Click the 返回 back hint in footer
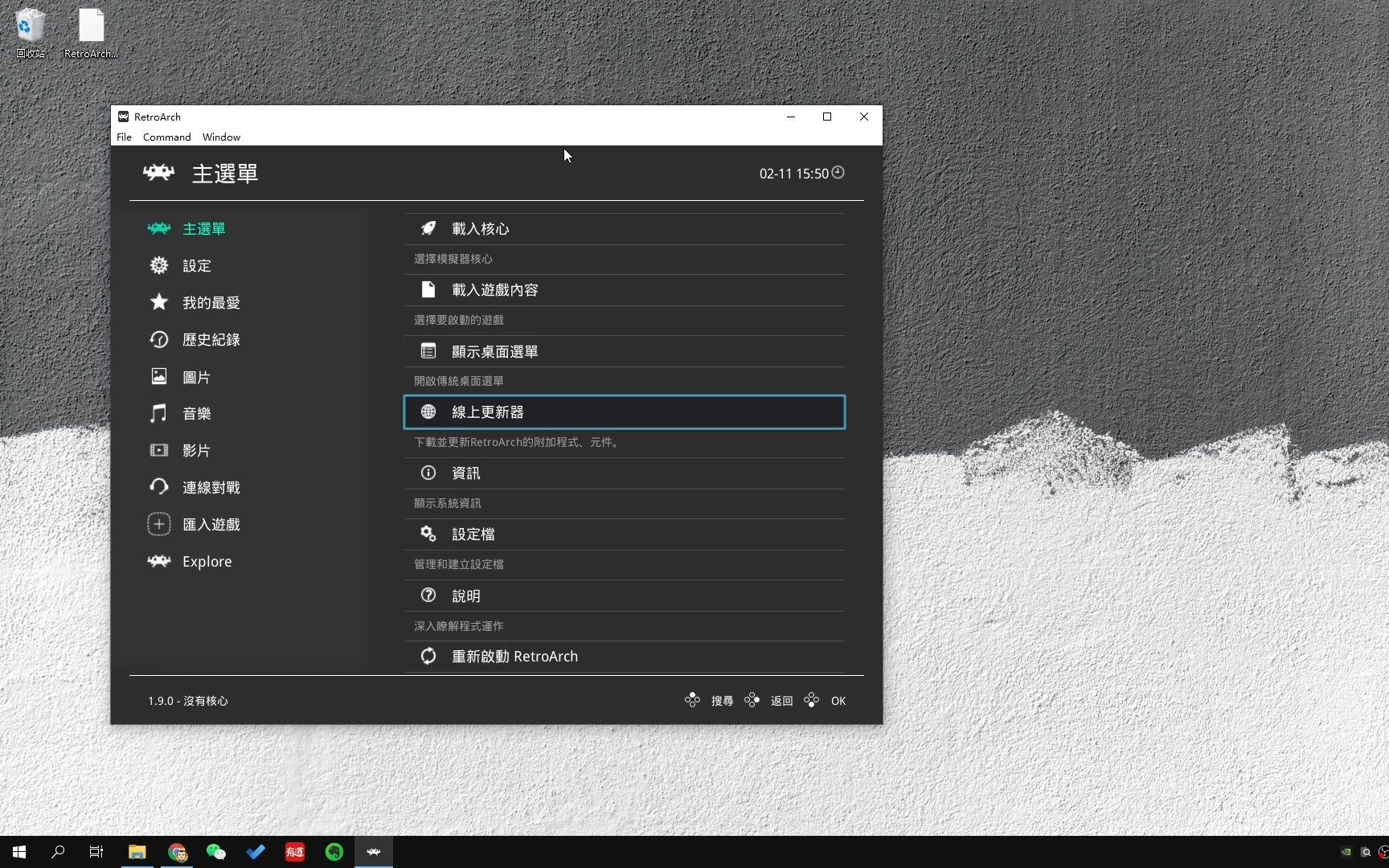This screenshot has height=868, width=1389. tap(781, 701)
